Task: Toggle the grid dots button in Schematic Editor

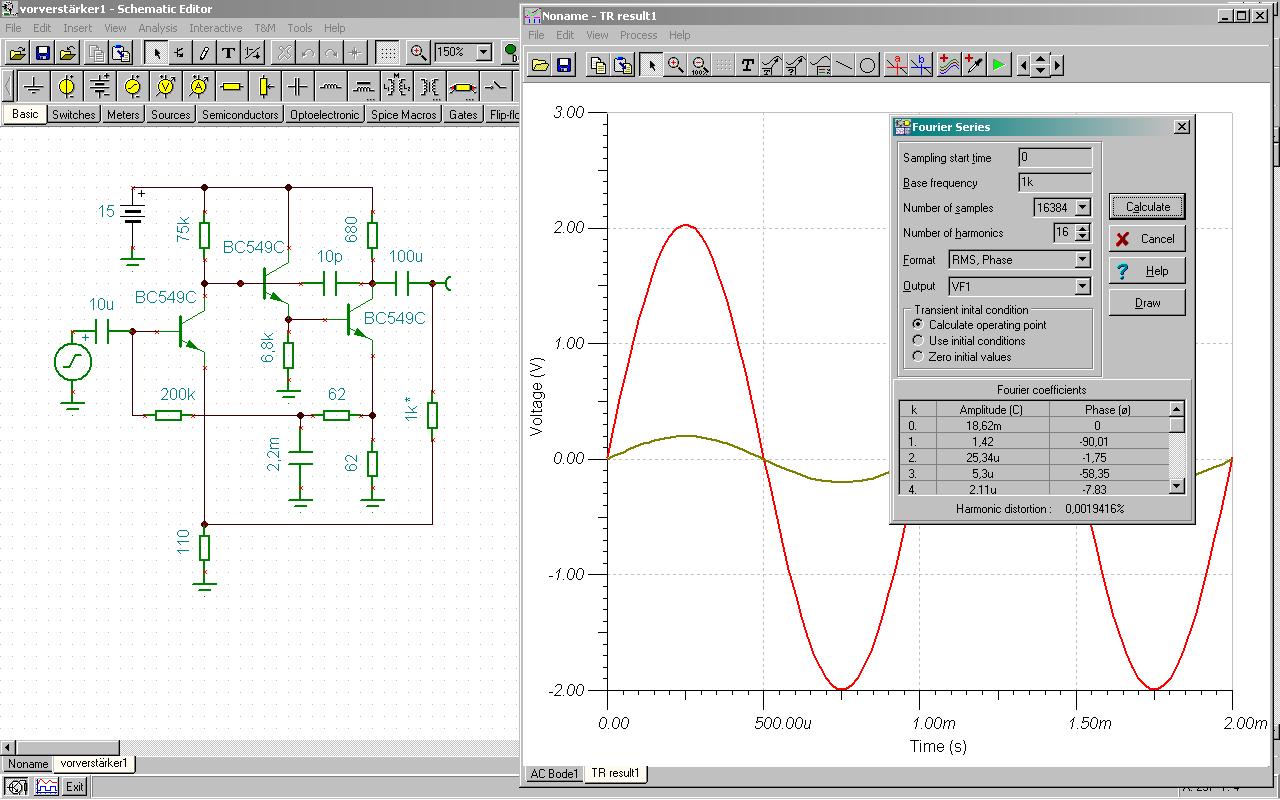Action: click(388, 53)
